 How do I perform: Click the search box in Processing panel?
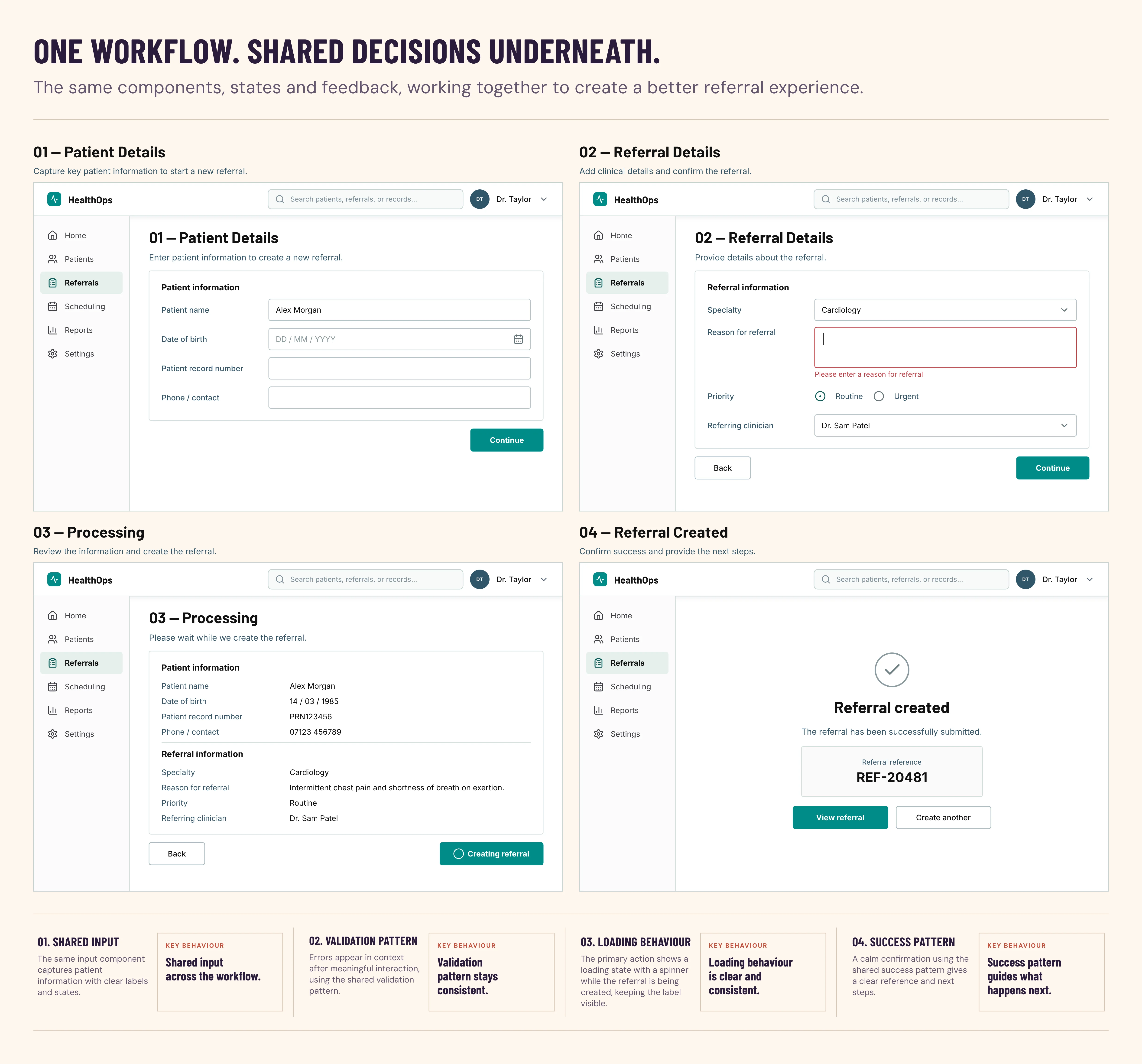[365, 580]
